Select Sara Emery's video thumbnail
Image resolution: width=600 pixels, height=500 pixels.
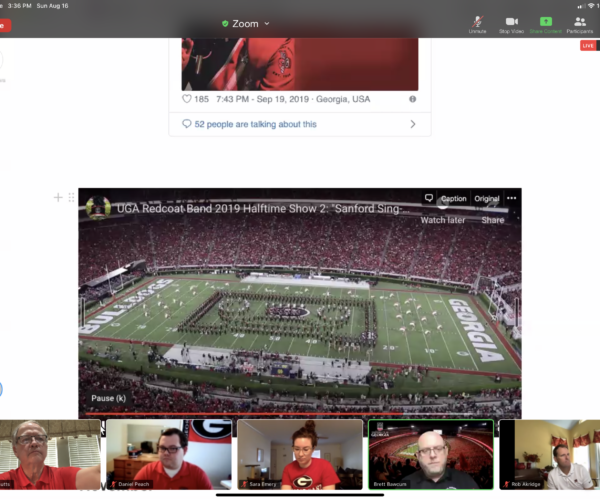[x=300, y=454]
